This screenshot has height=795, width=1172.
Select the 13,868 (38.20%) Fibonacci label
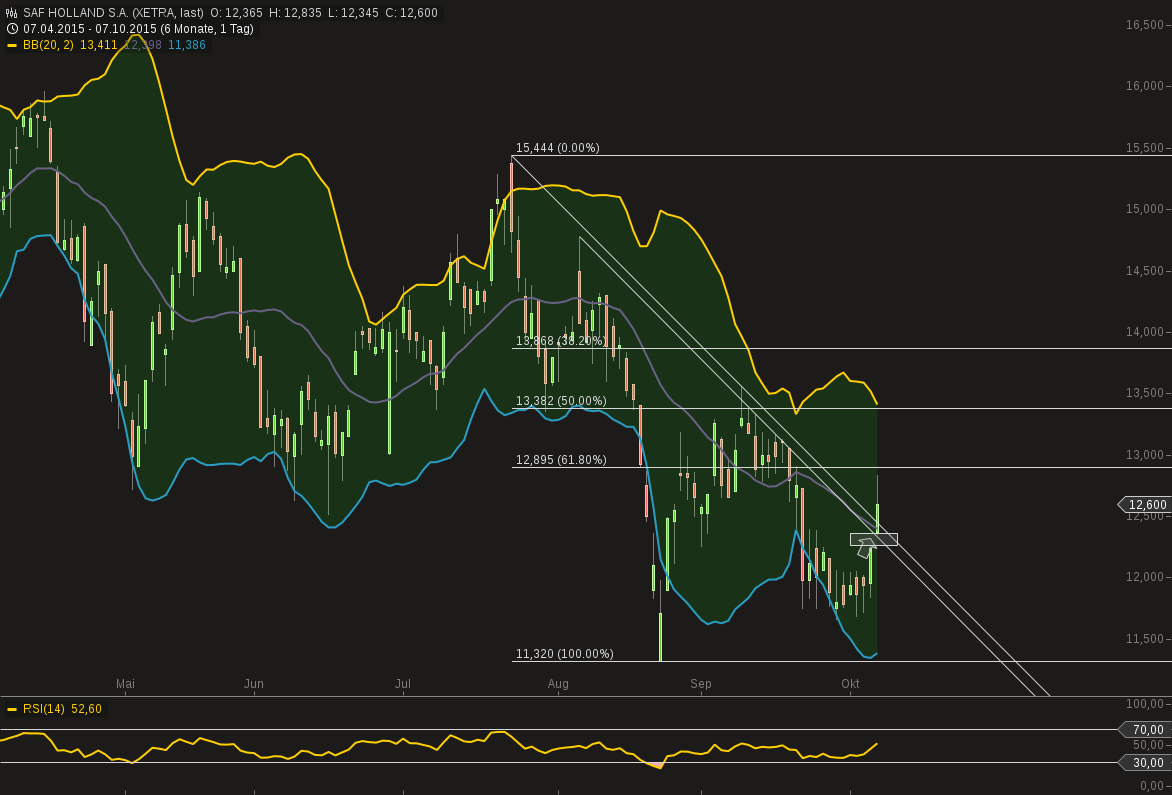(561, 341)
